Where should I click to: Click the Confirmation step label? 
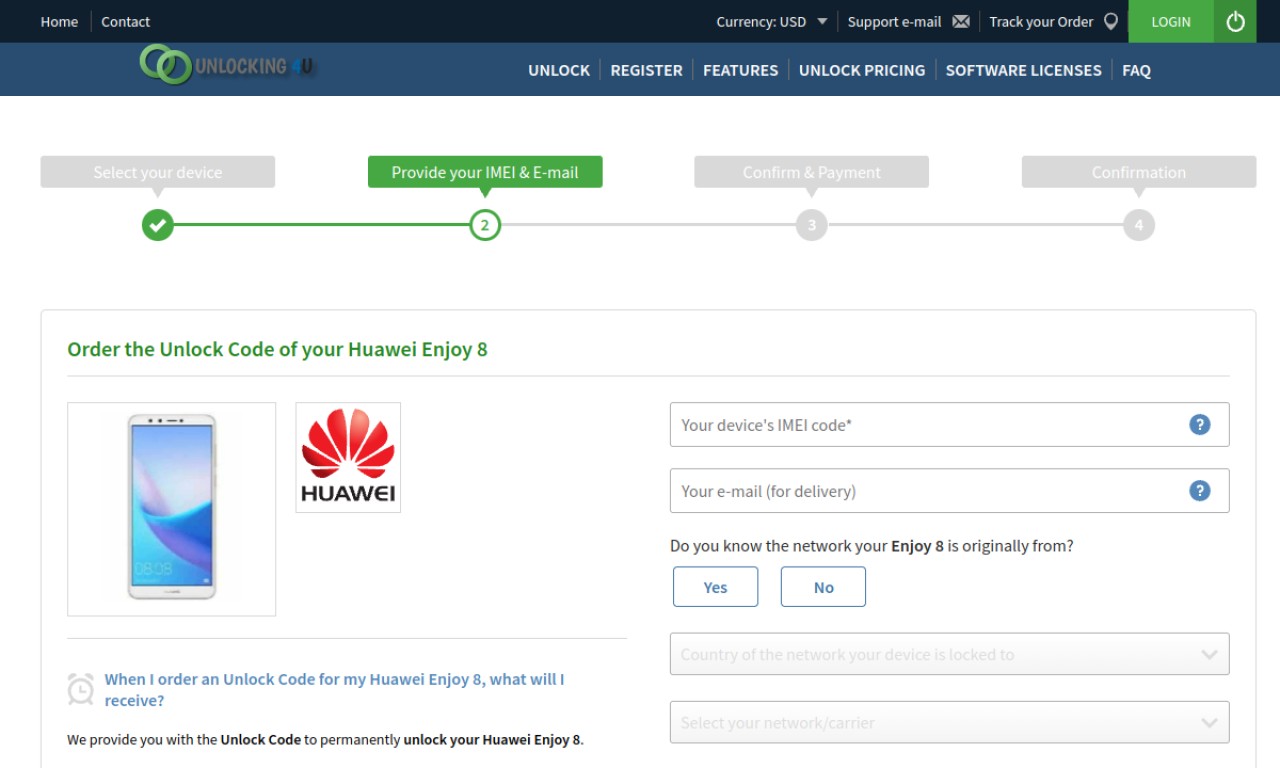click(x=1139, y=172)
